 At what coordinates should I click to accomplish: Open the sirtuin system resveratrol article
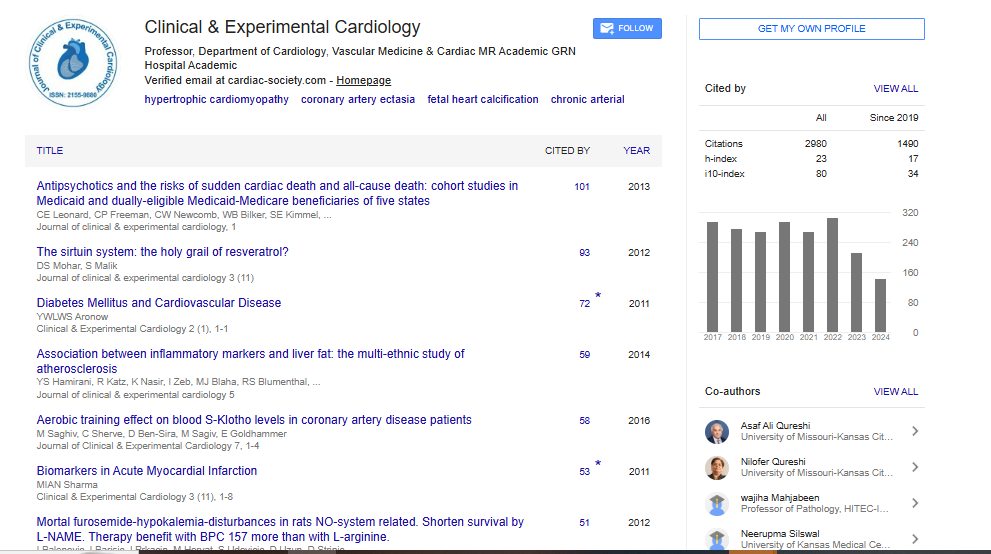point(162,252)
